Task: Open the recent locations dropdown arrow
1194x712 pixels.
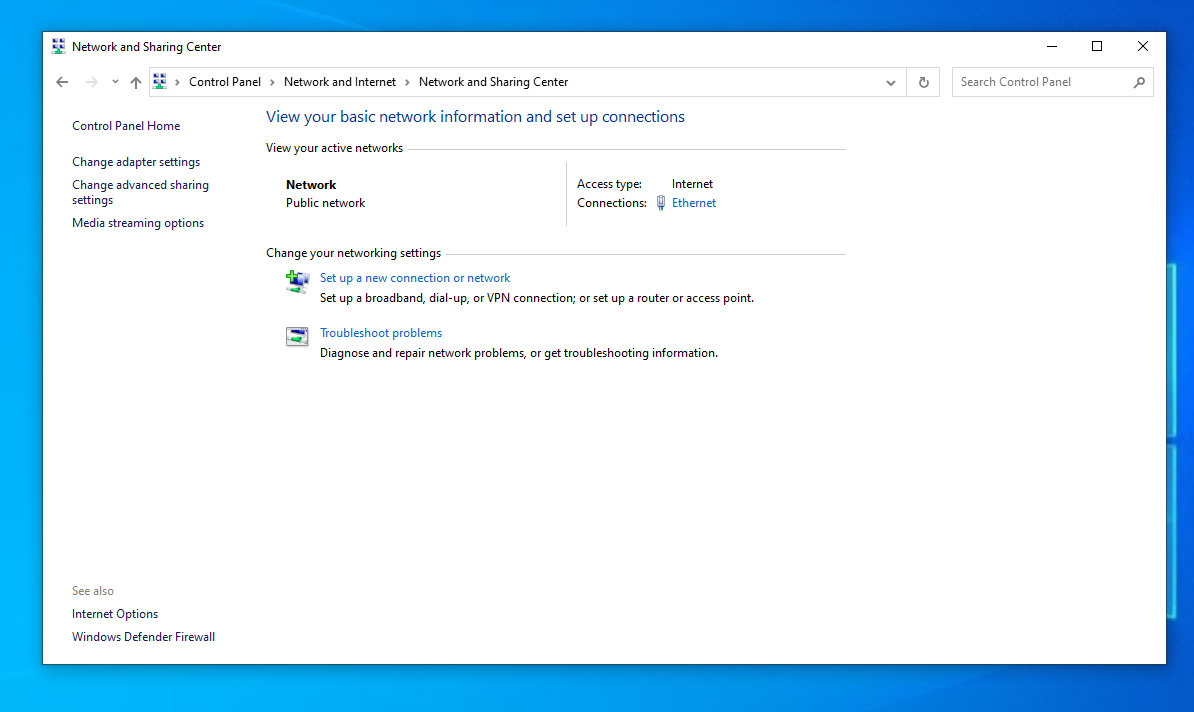Action: 115,82
